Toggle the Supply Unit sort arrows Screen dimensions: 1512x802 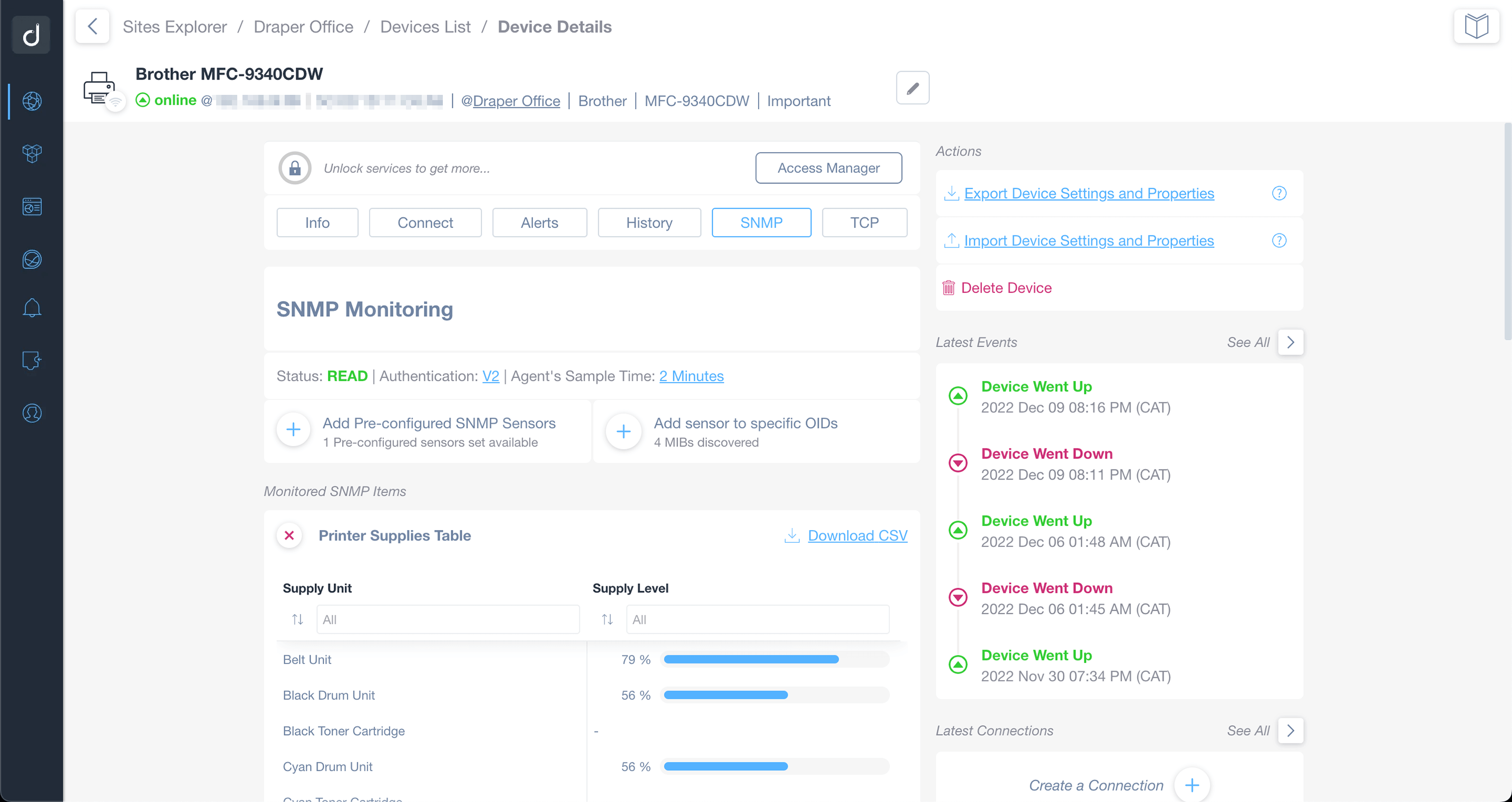[296, 619]
